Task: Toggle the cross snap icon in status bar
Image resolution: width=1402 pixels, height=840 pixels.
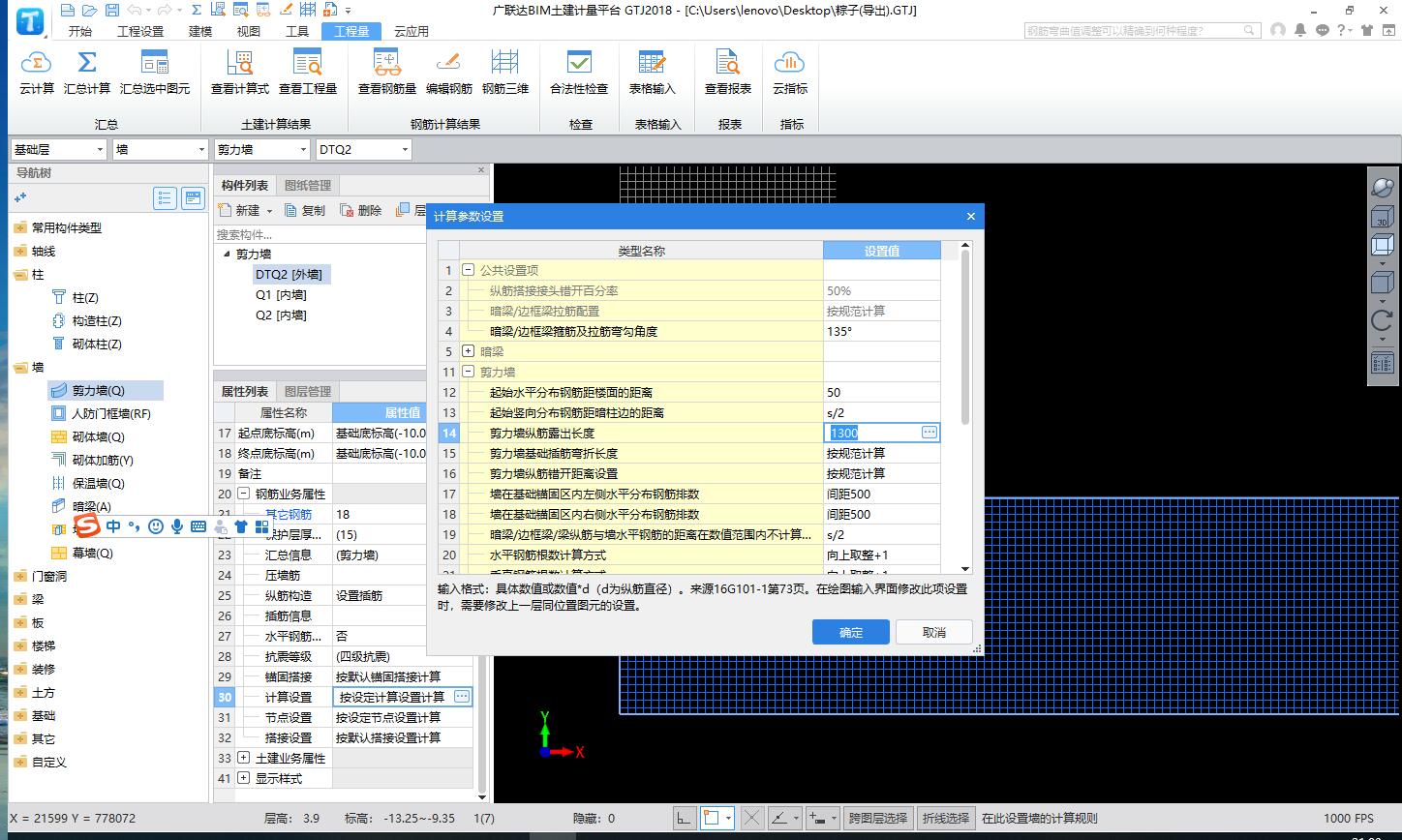Action: click(x=751, y=818)
